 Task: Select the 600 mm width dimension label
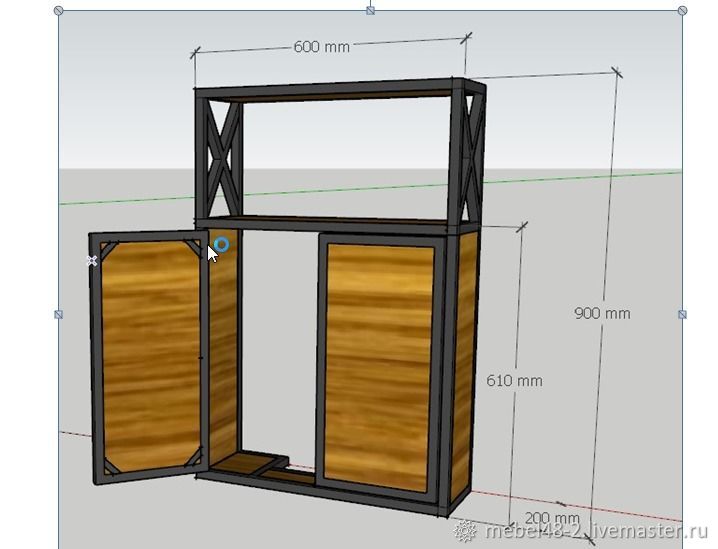(x=322, y=47)
